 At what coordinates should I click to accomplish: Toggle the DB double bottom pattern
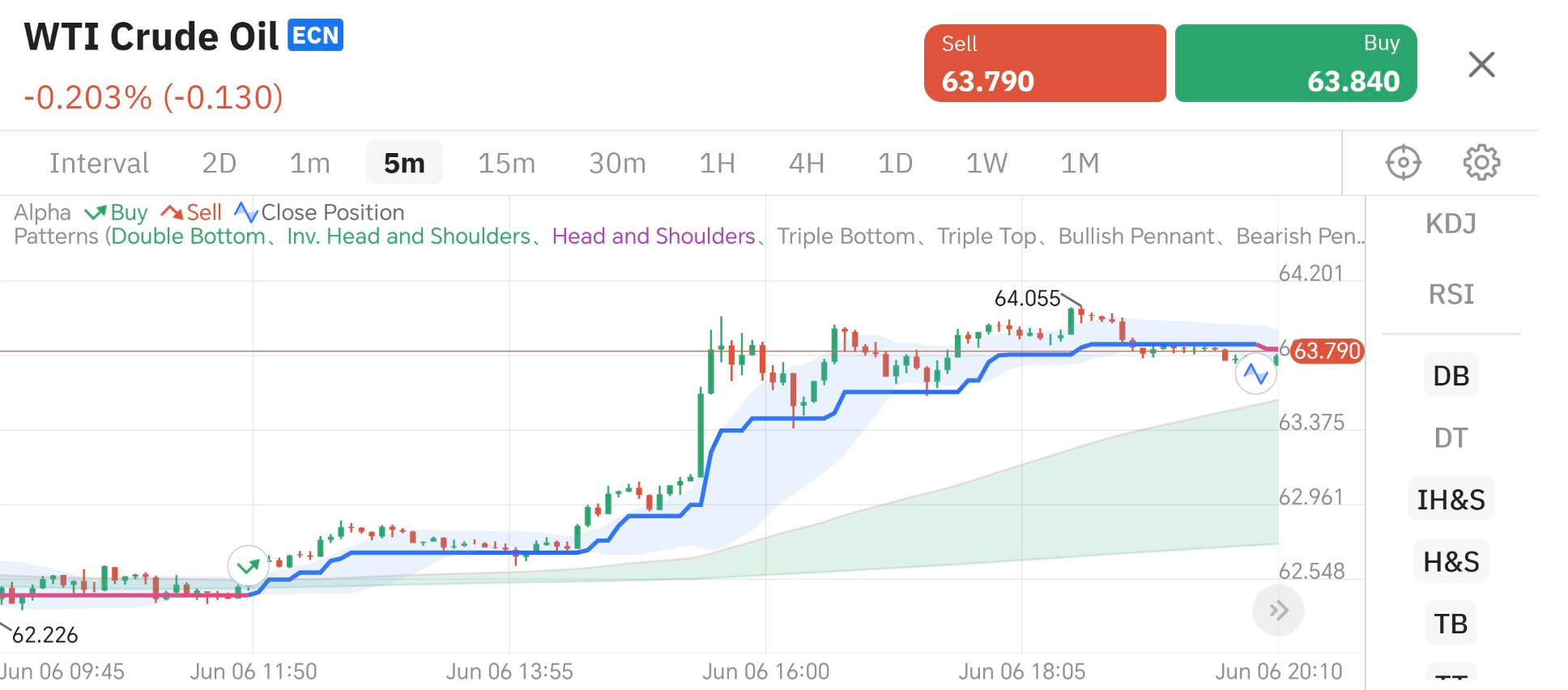[x=1451, y=376]
